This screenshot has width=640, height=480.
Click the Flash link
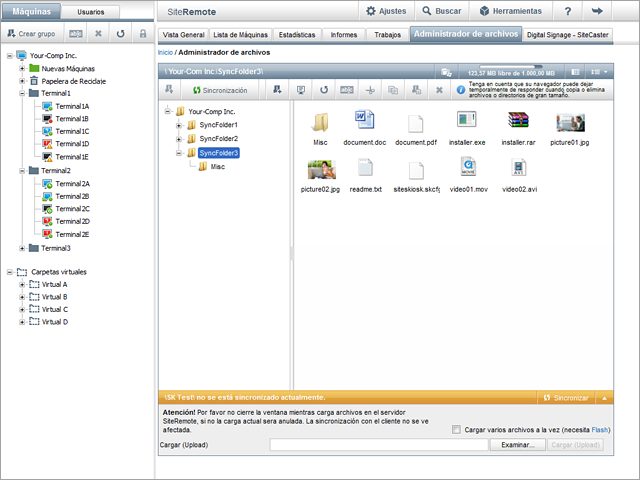click(600, 430)
